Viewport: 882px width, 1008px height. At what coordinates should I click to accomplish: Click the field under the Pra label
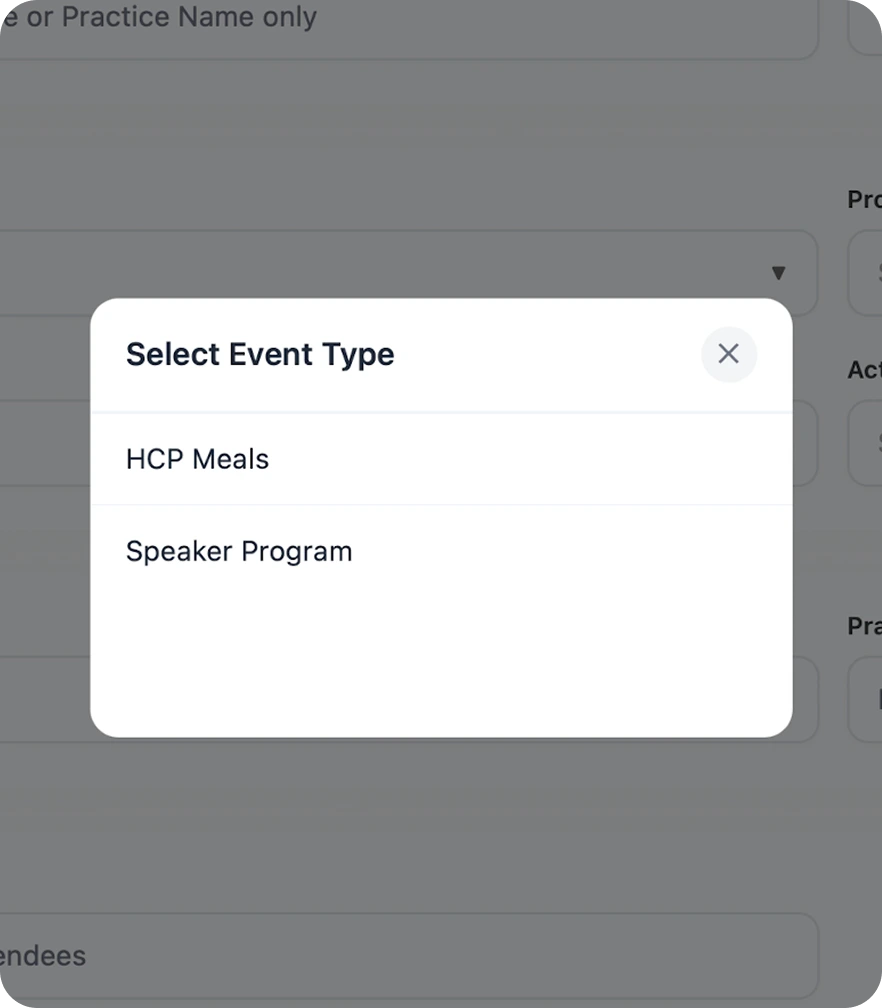866,699
